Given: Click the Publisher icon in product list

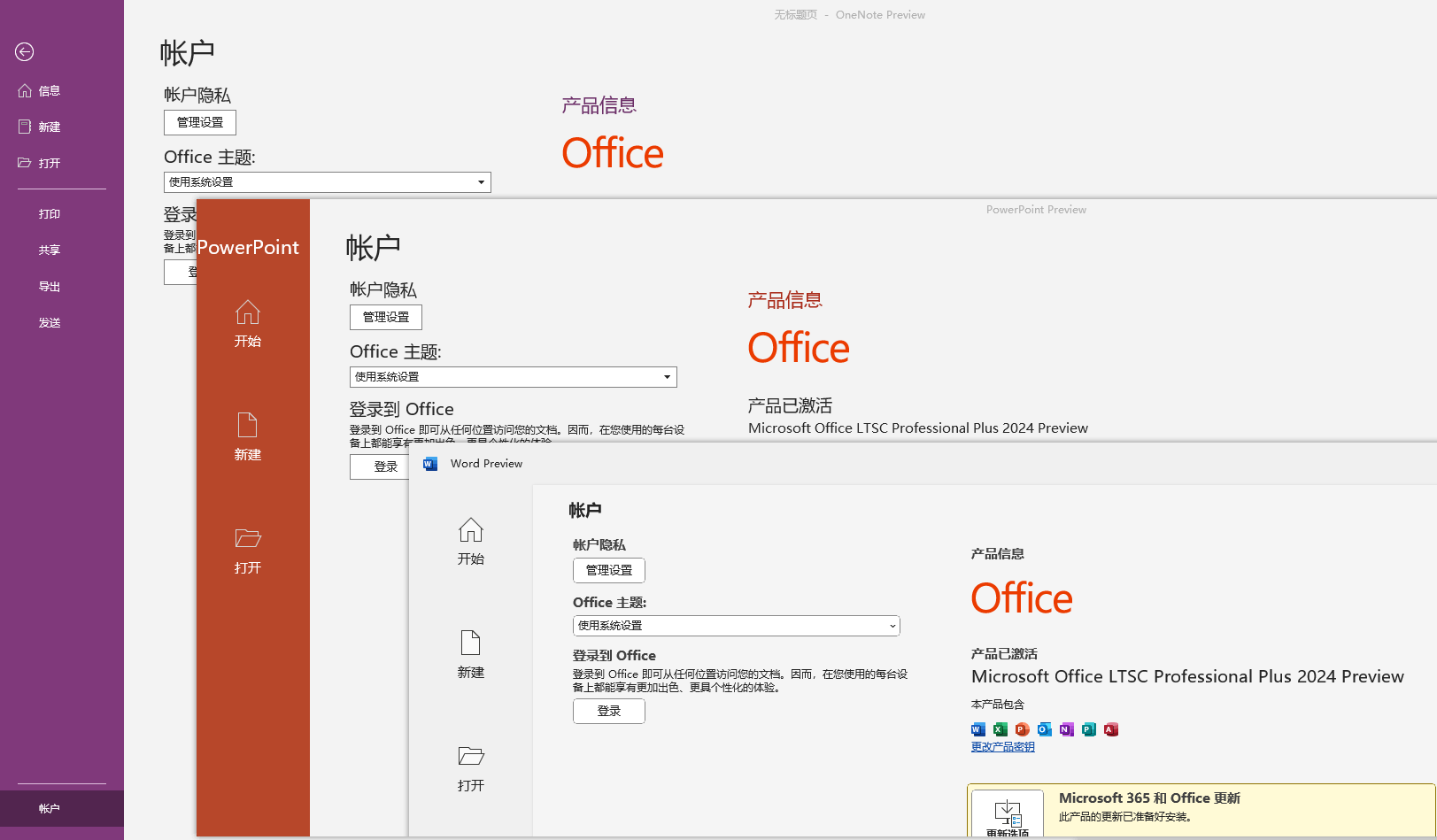Looking at the screenshot, I should click(x=1088, y=728).
